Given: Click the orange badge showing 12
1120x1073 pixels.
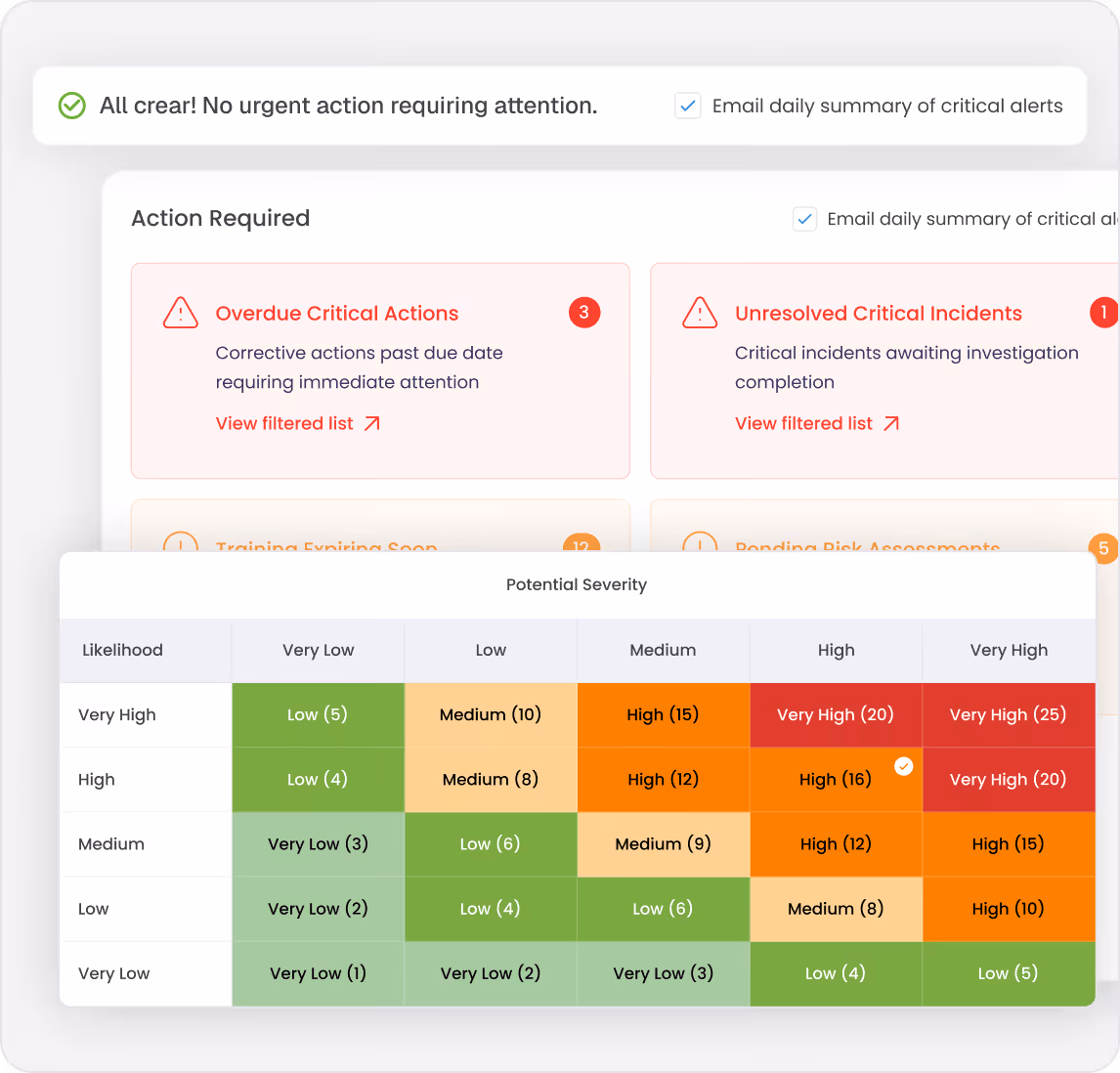Looking at the screenshot, I should click(x=582, y=543).
